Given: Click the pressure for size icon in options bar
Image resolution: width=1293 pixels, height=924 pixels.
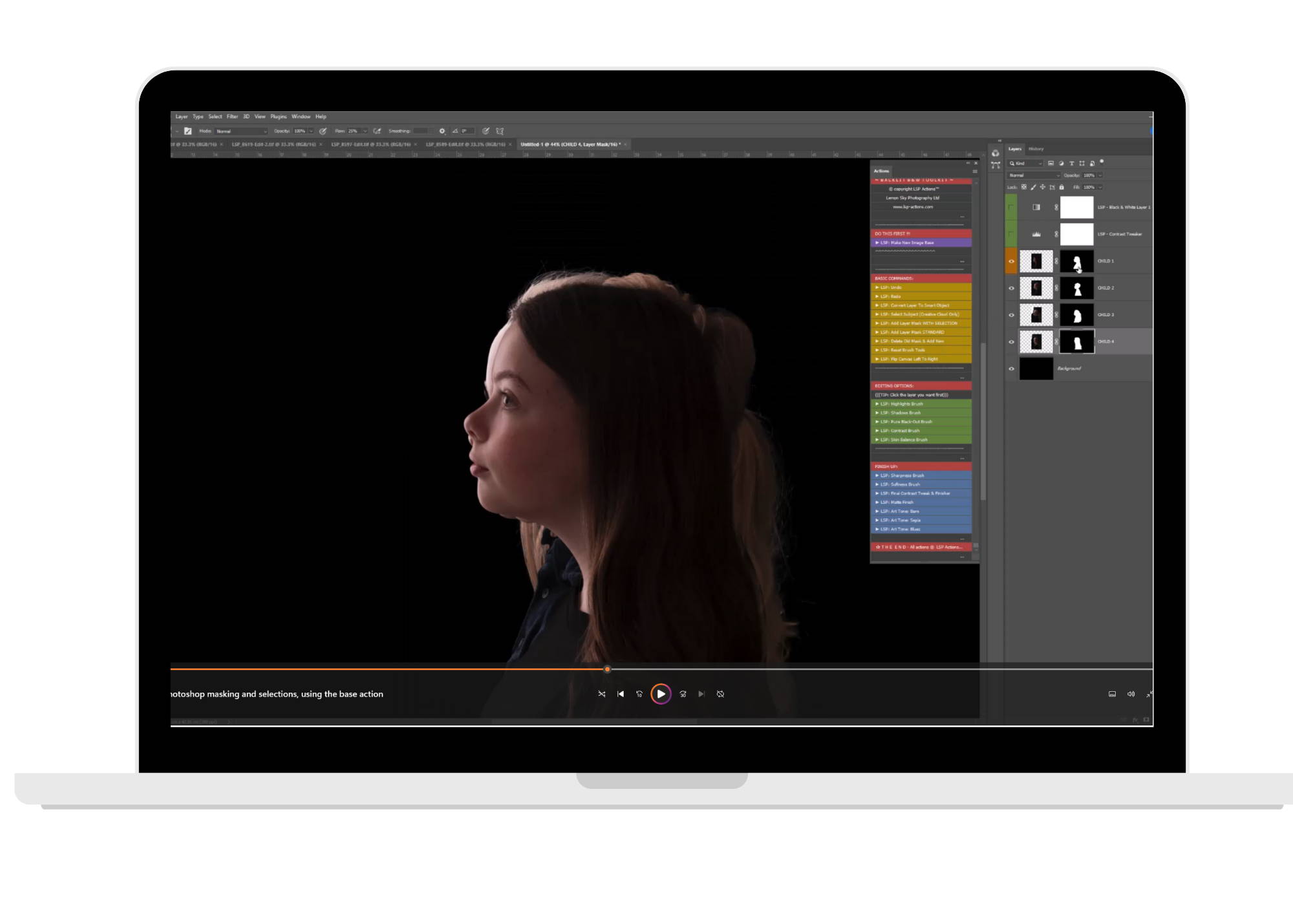Looking at the screenshot, I should click(x=486, y=131).
